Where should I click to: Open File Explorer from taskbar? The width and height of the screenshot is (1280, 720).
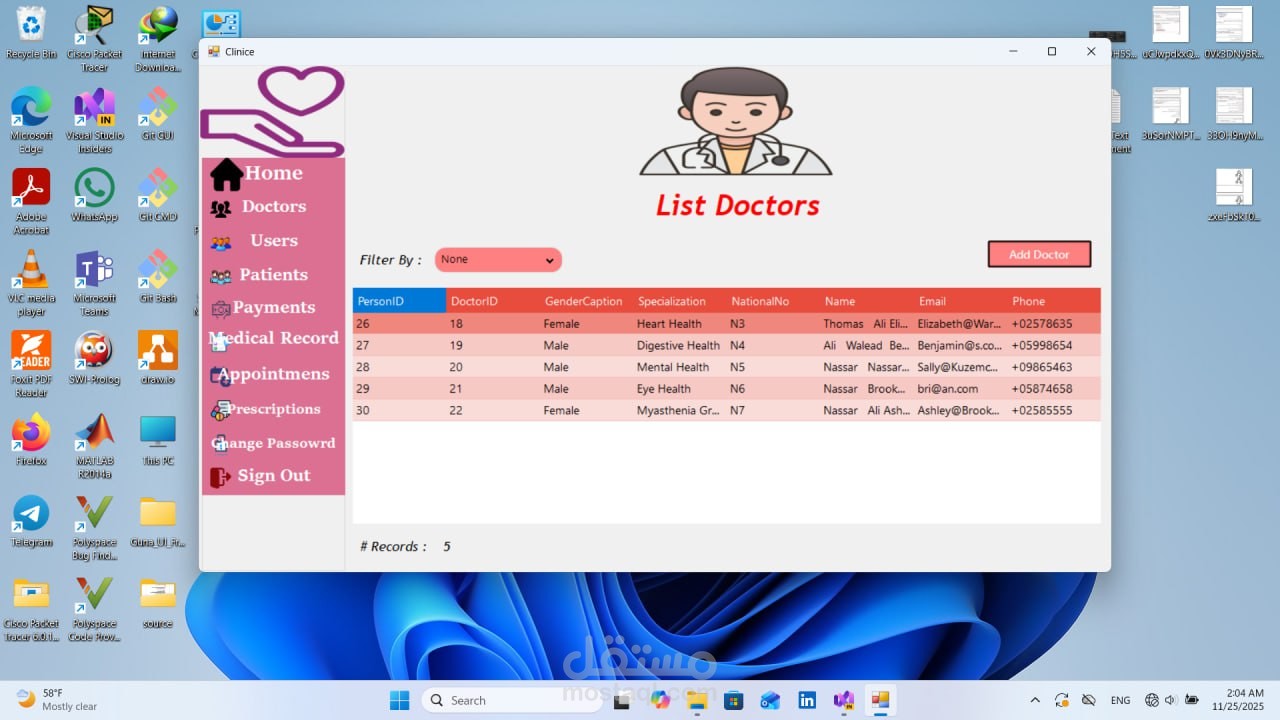696,700
